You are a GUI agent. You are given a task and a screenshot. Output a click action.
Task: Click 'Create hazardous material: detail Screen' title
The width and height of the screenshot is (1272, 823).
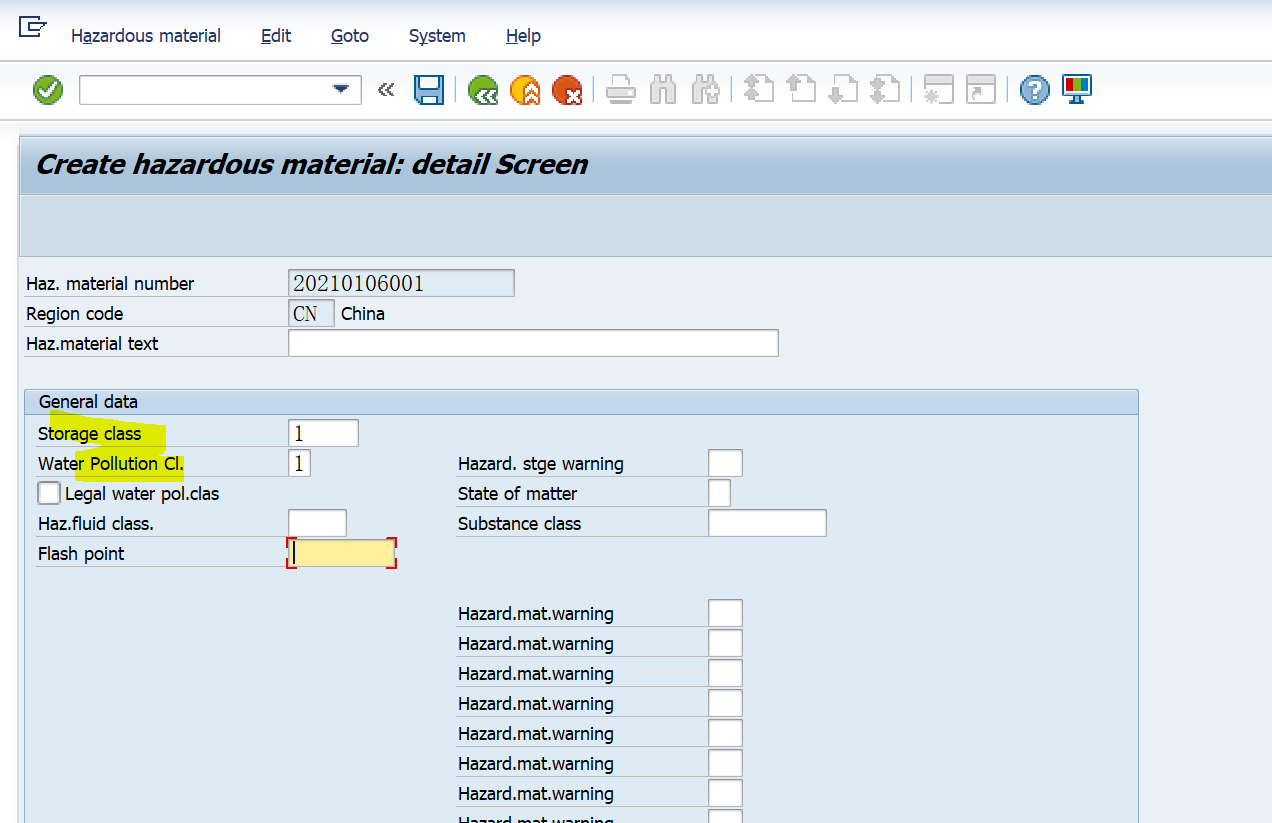tap(312, 164)
